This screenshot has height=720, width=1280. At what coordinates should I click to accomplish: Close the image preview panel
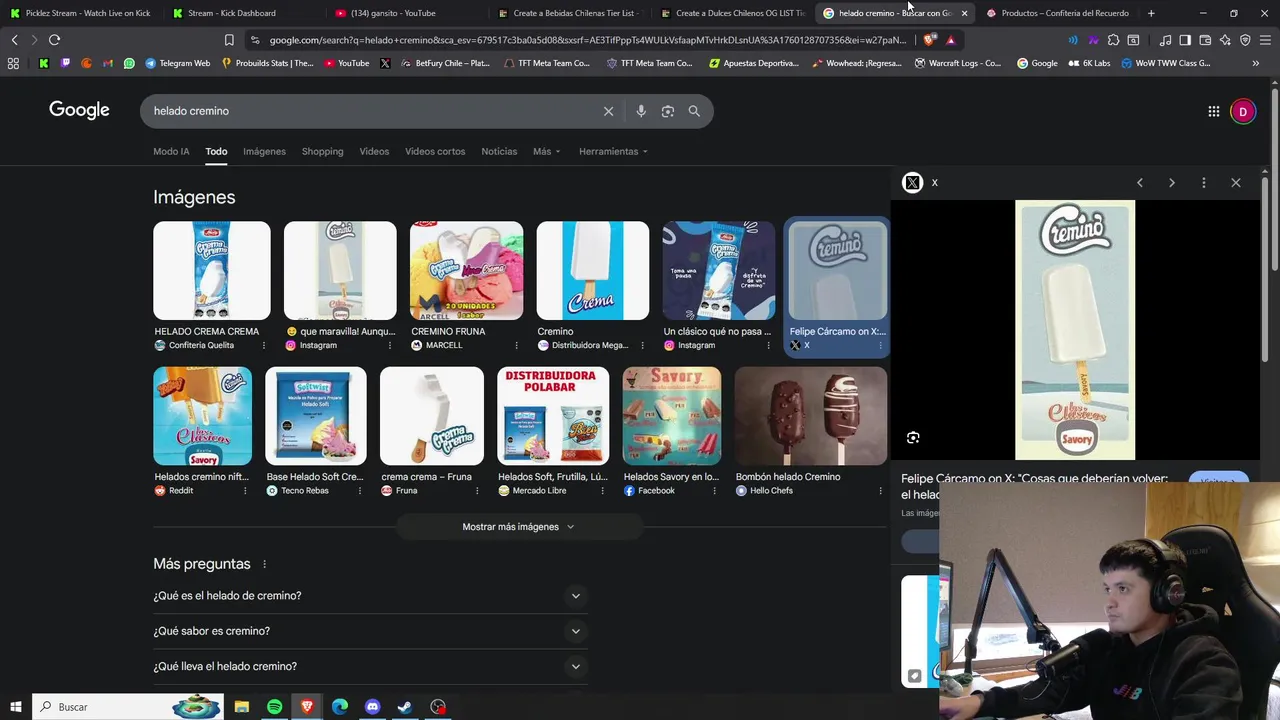[1236, 183]
